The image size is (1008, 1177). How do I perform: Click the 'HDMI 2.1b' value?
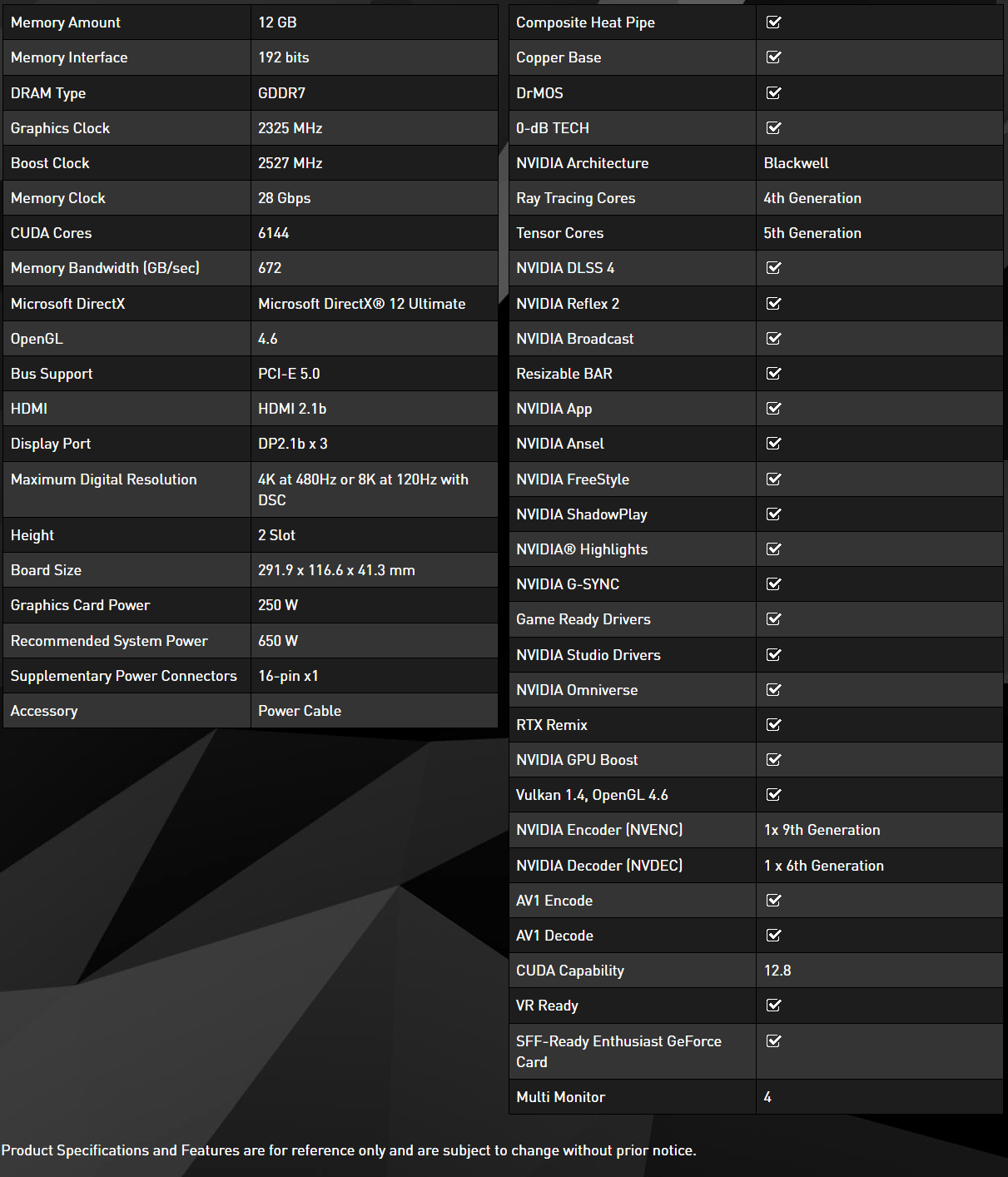click(292, 409)
